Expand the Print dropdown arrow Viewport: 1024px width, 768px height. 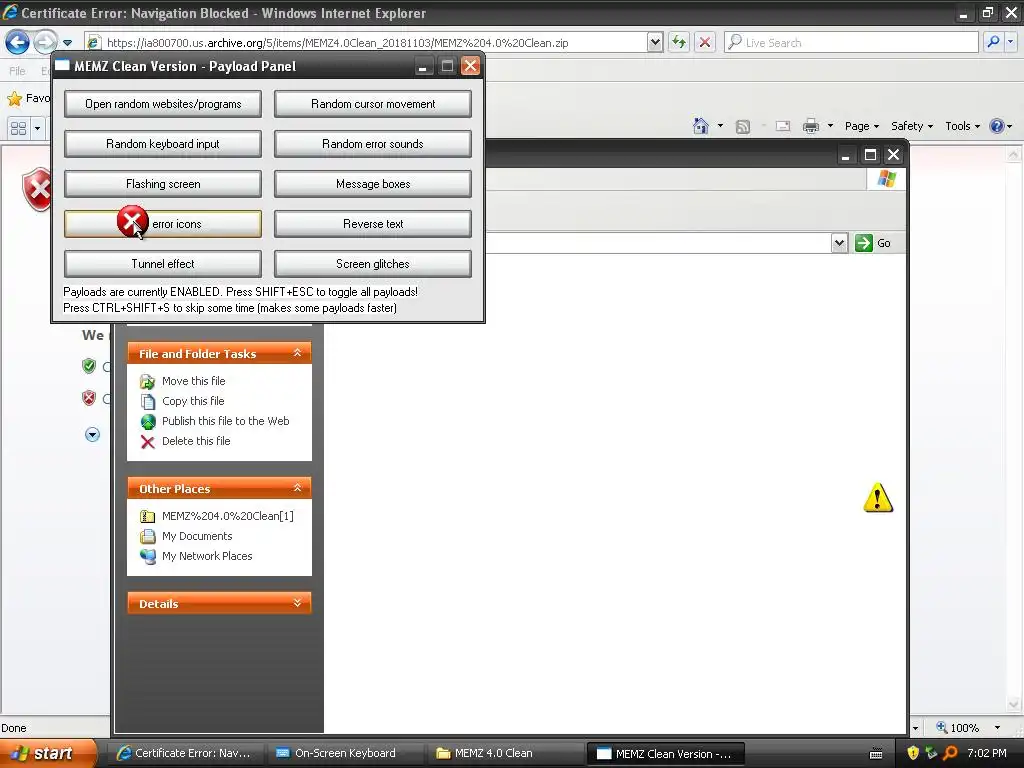[830, 126]
